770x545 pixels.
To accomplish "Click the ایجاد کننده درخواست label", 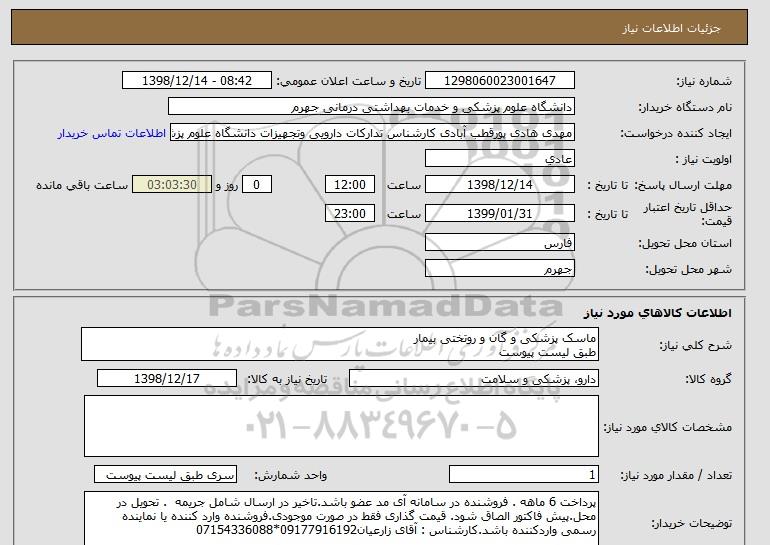I will (676, 133).
